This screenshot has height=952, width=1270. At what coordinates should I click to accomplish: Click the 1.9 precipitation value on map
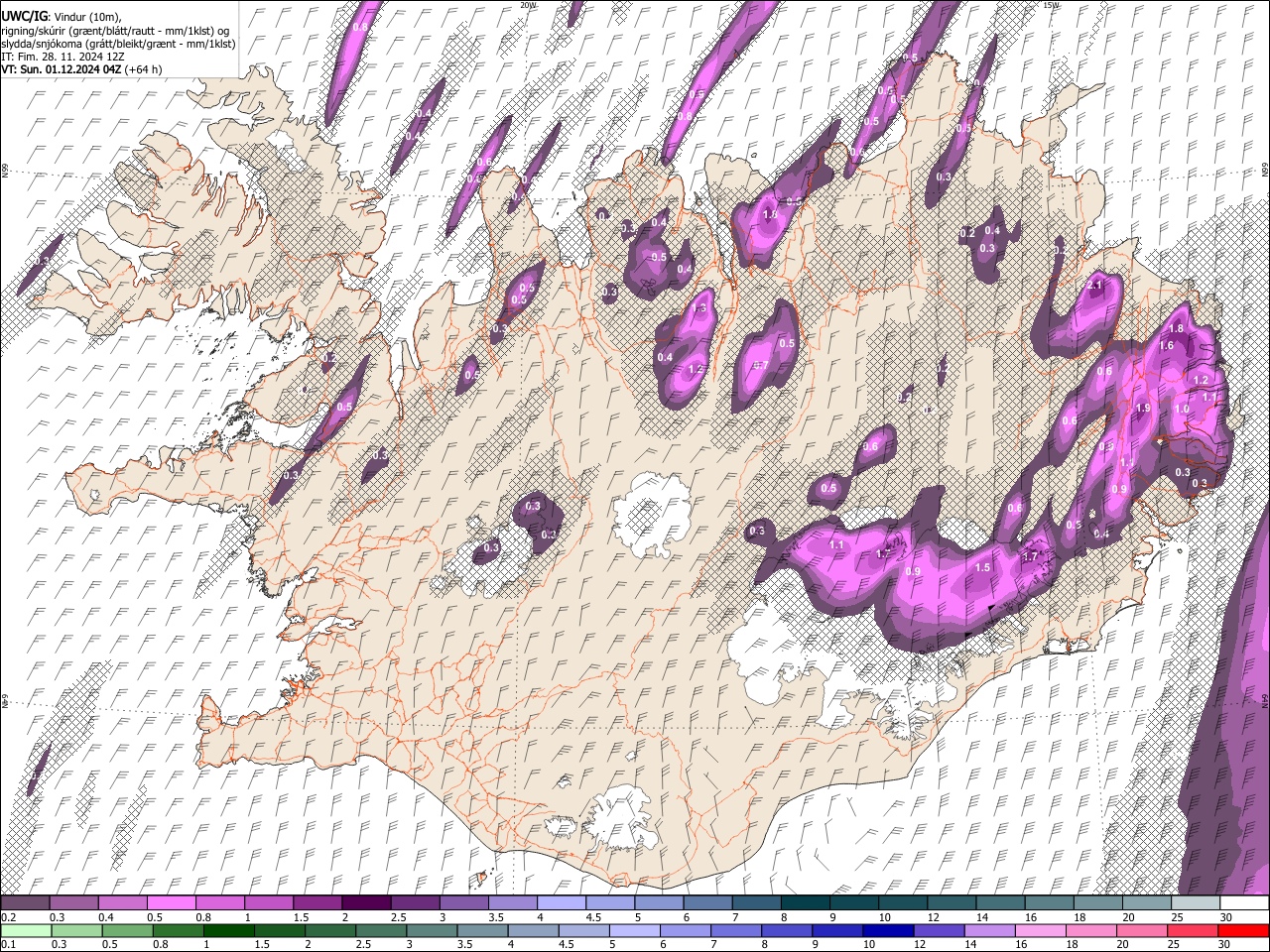pos(1142,408)
